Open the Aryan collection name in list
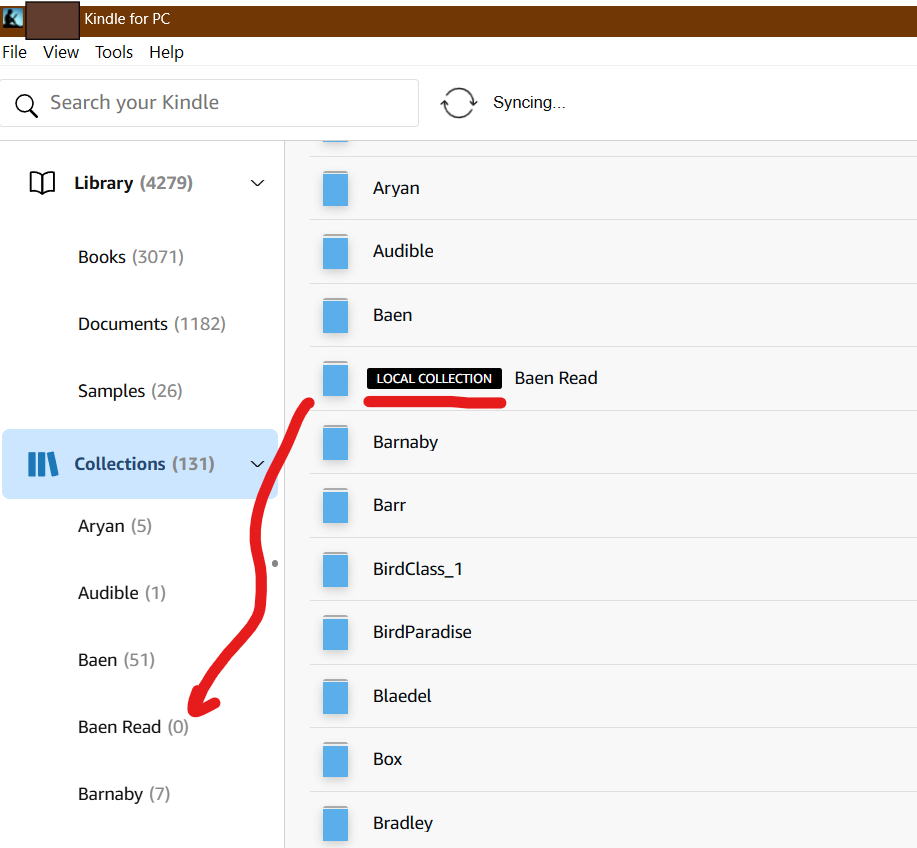 tap(397, 188)
